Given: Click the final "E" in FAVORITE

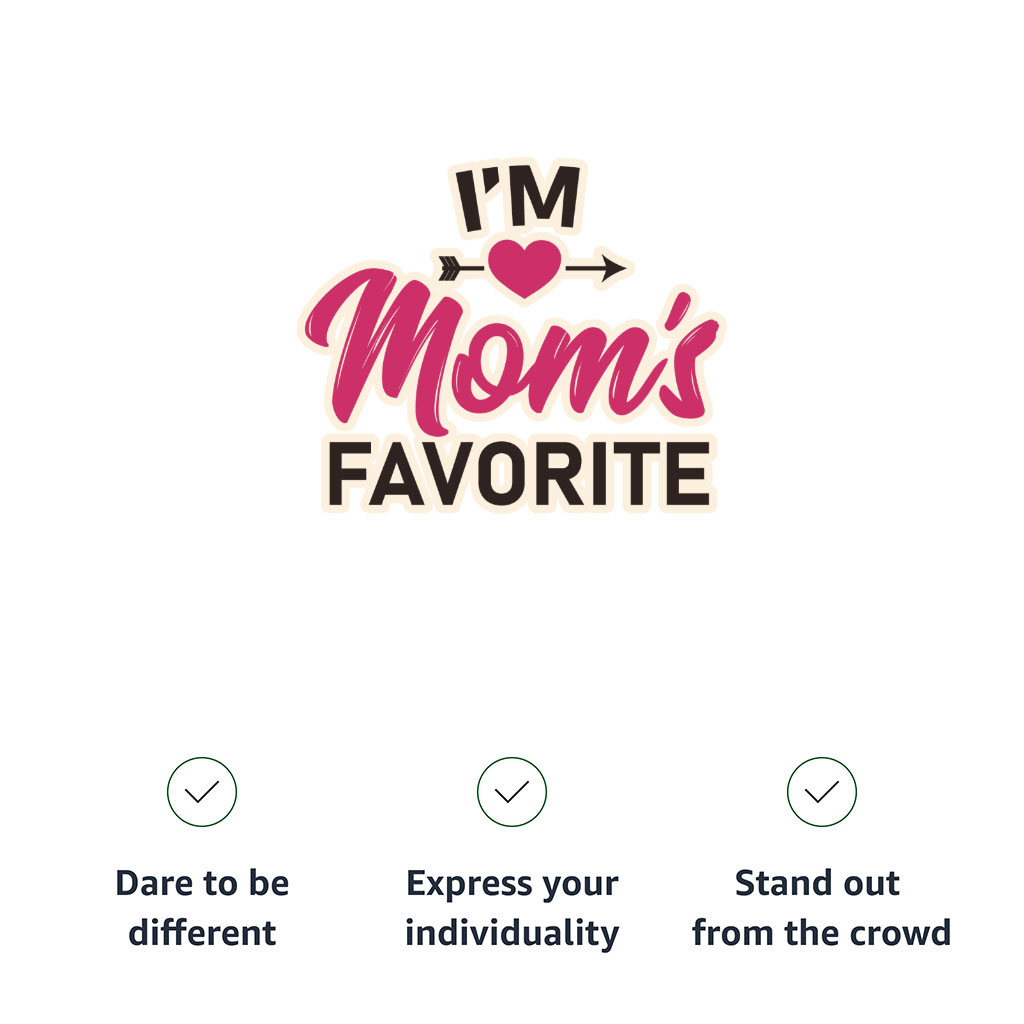Looking at the screenshot, I should pos(688,476).
